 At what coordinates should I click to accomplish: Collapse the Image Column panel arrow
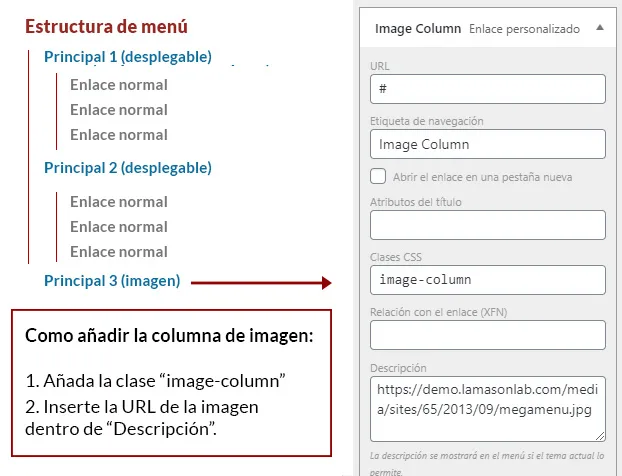click(599, 29)
